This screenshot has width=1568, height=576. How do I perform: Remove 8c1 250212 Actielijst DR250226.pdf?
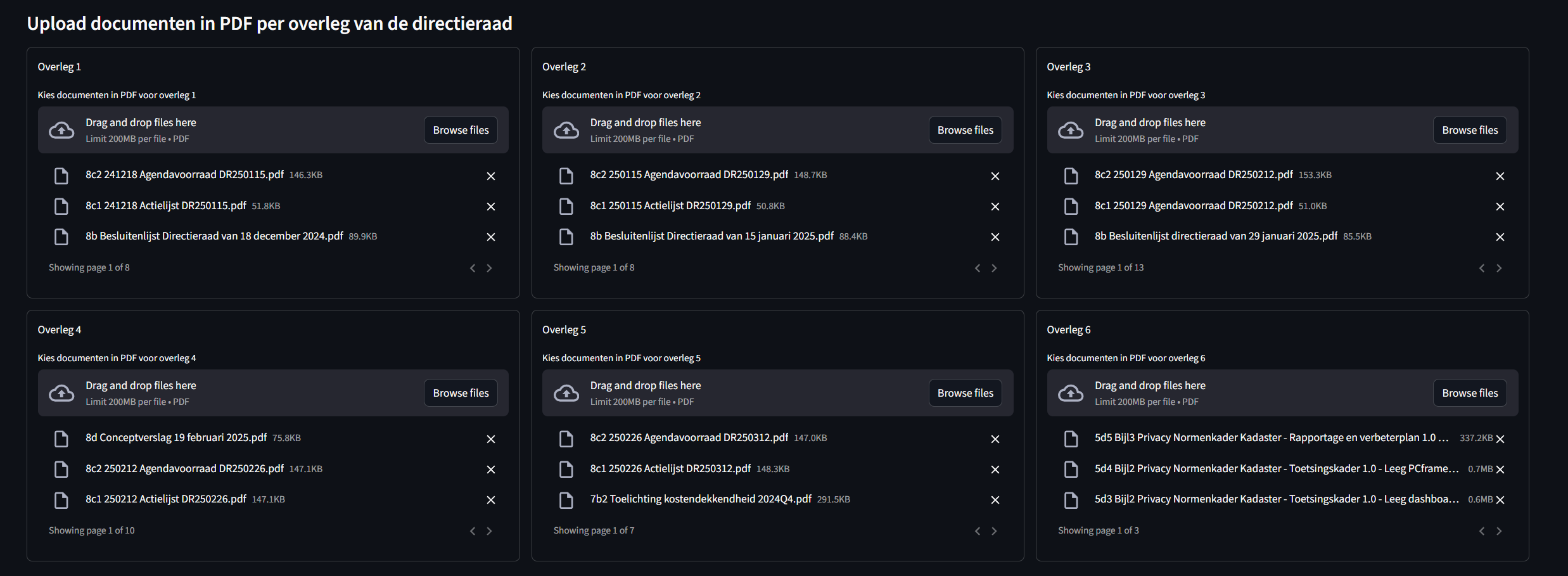tap(490, 500)
